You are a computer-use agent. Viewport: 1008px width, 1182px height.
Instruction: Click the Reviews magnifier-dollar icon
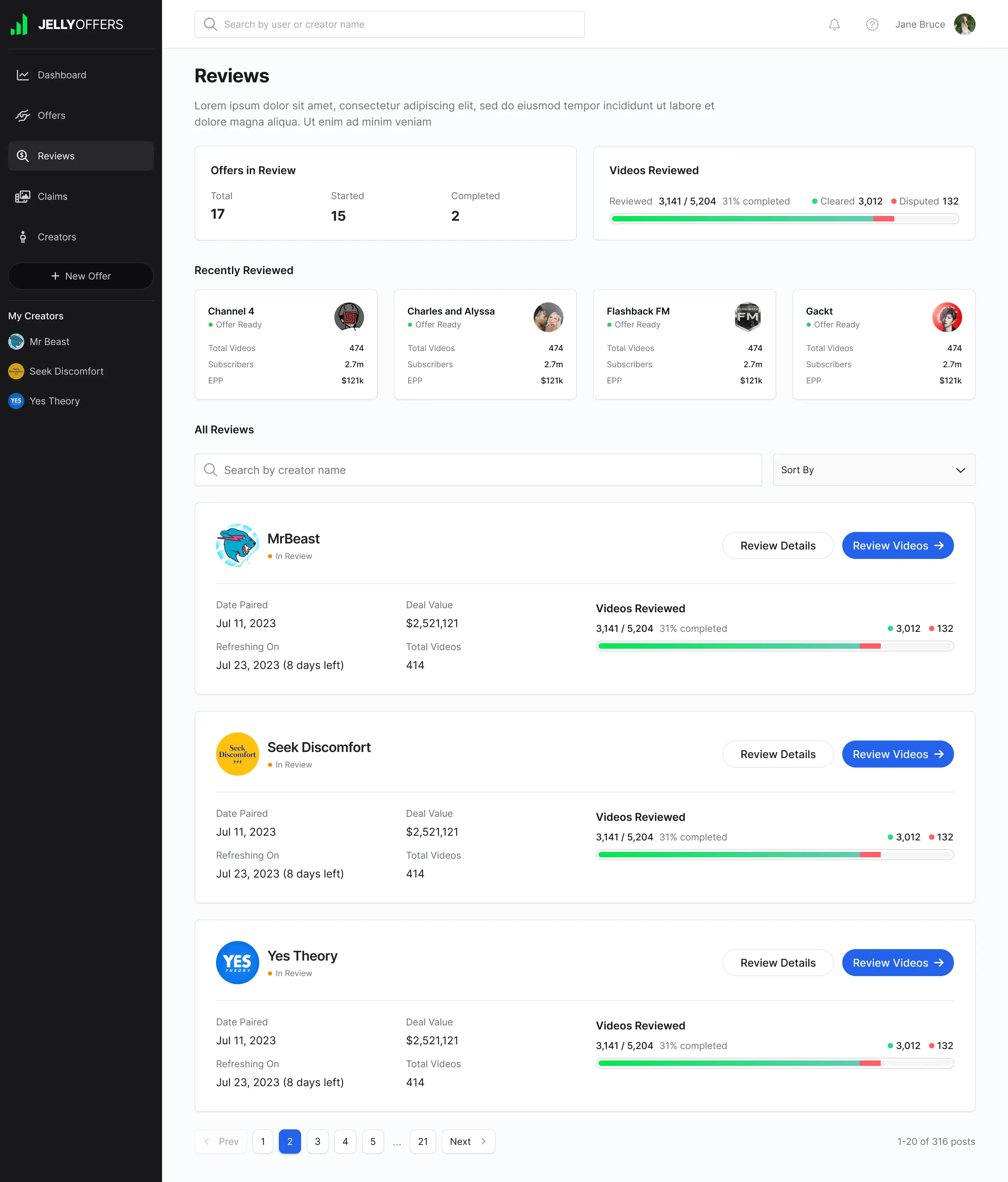[x=23, y=156]
